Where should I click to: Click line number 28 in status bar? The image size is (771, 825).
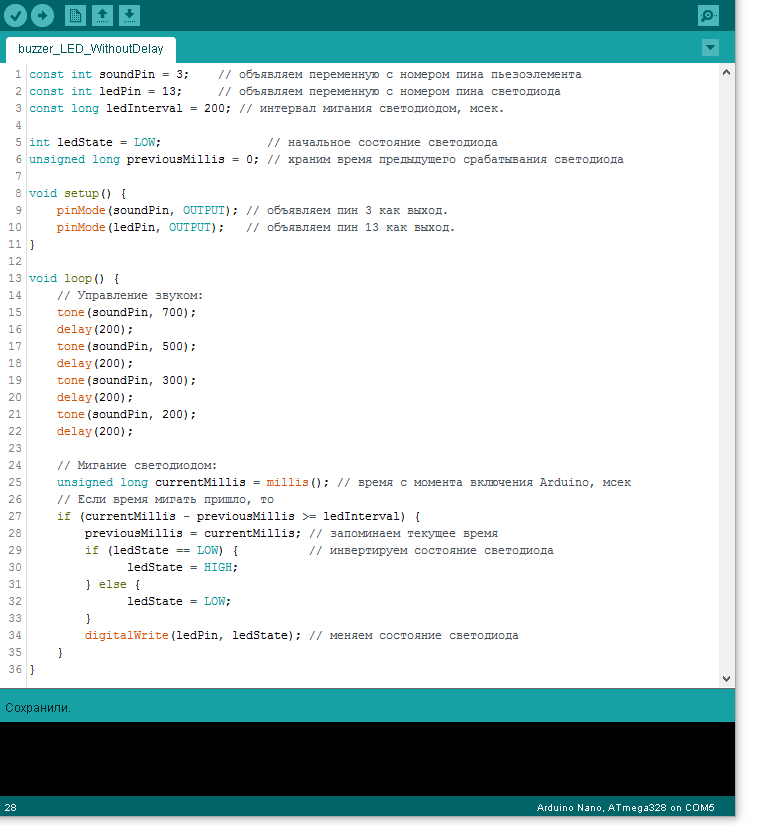(11, 807)
